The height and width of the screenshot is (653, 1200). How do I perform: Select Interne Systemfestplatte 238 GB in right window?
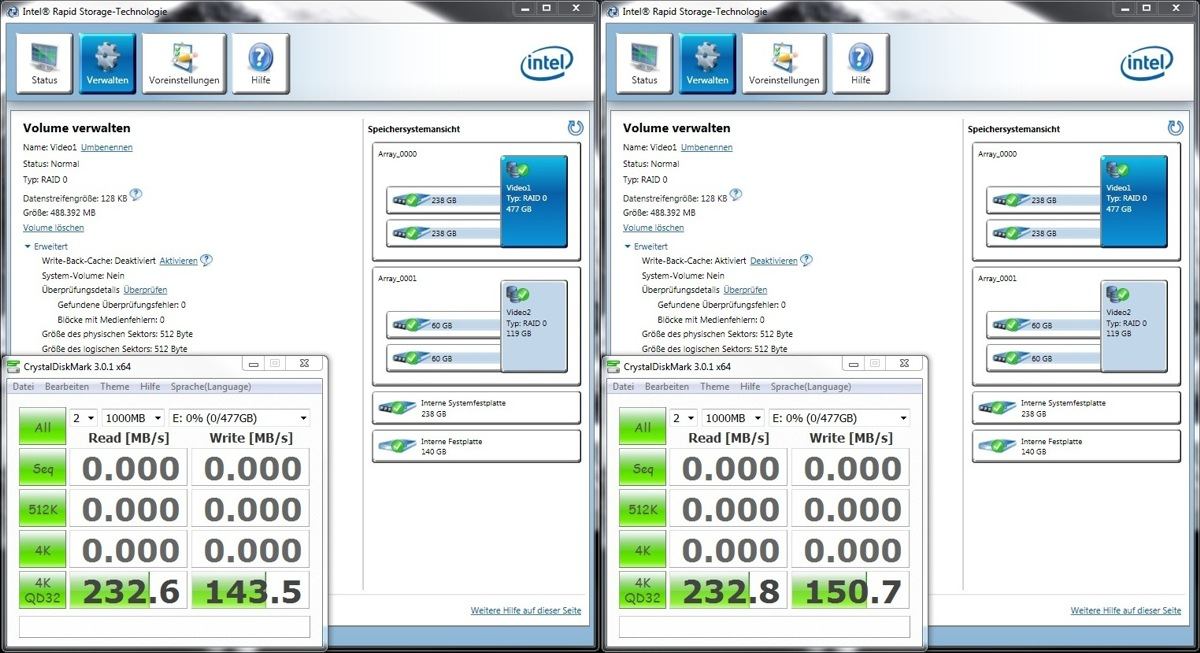[x=1076, y=408]
